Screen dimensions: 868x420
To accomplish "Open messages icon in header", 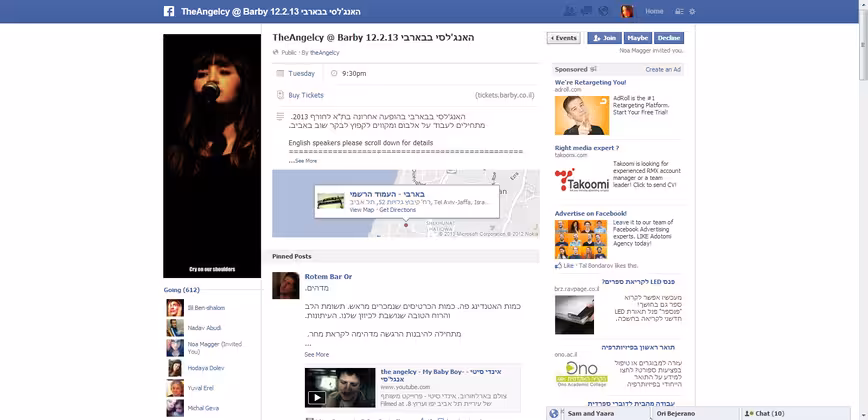I will point(587,11).
